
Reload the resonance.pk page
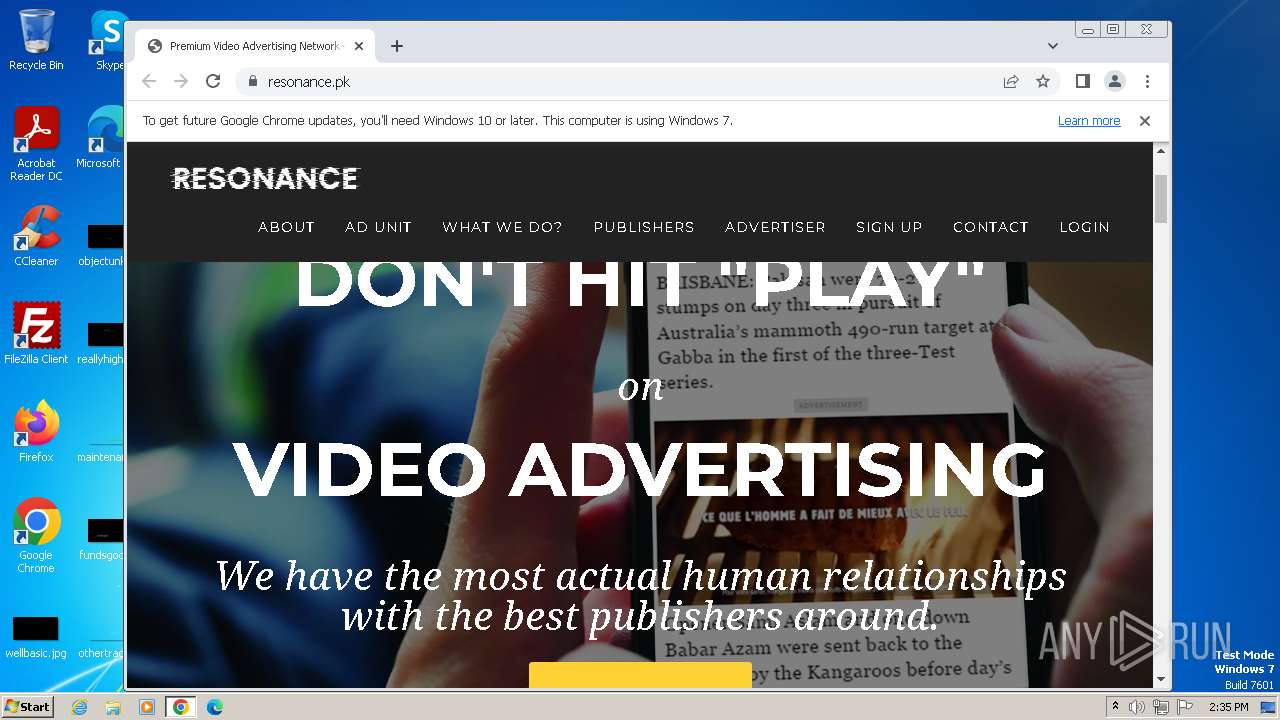[213, 82]
